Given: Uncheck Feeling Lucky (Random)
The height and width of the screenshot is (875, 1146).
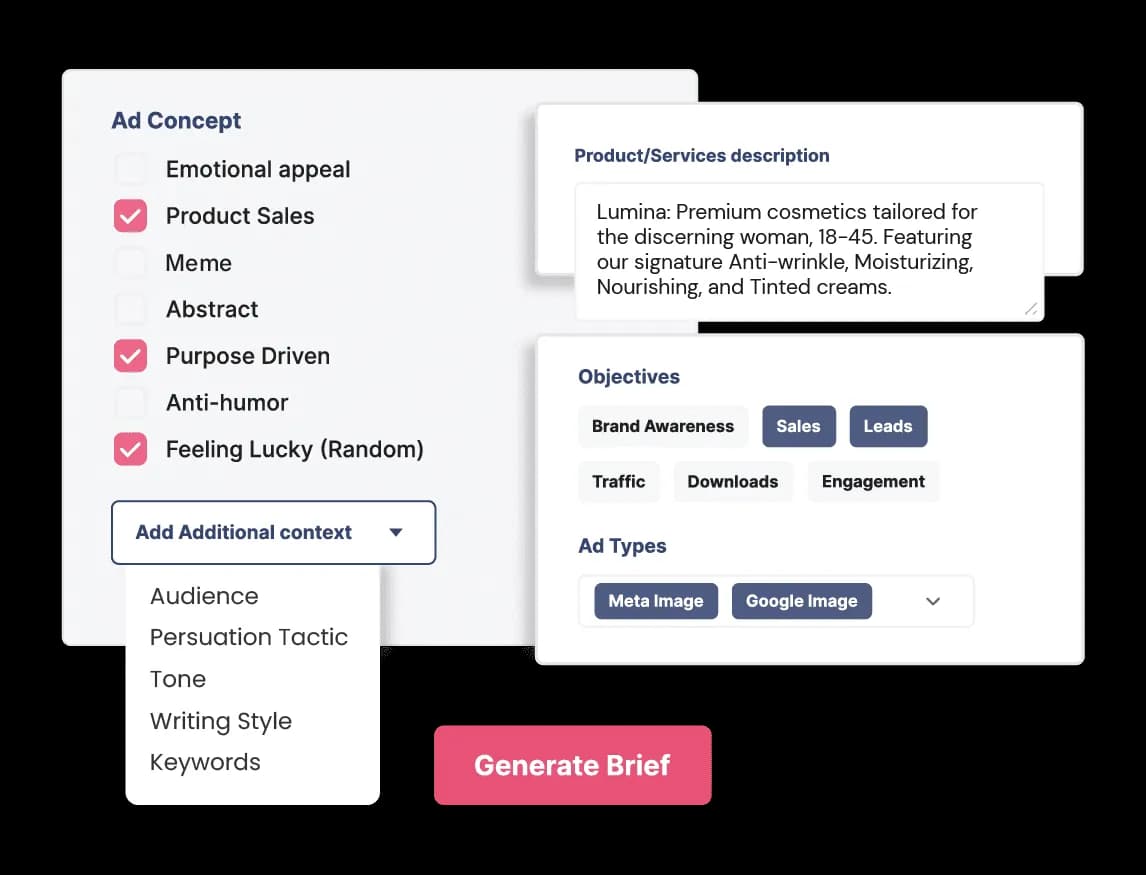Looking at the screenshot, I should tap(130, 449).
